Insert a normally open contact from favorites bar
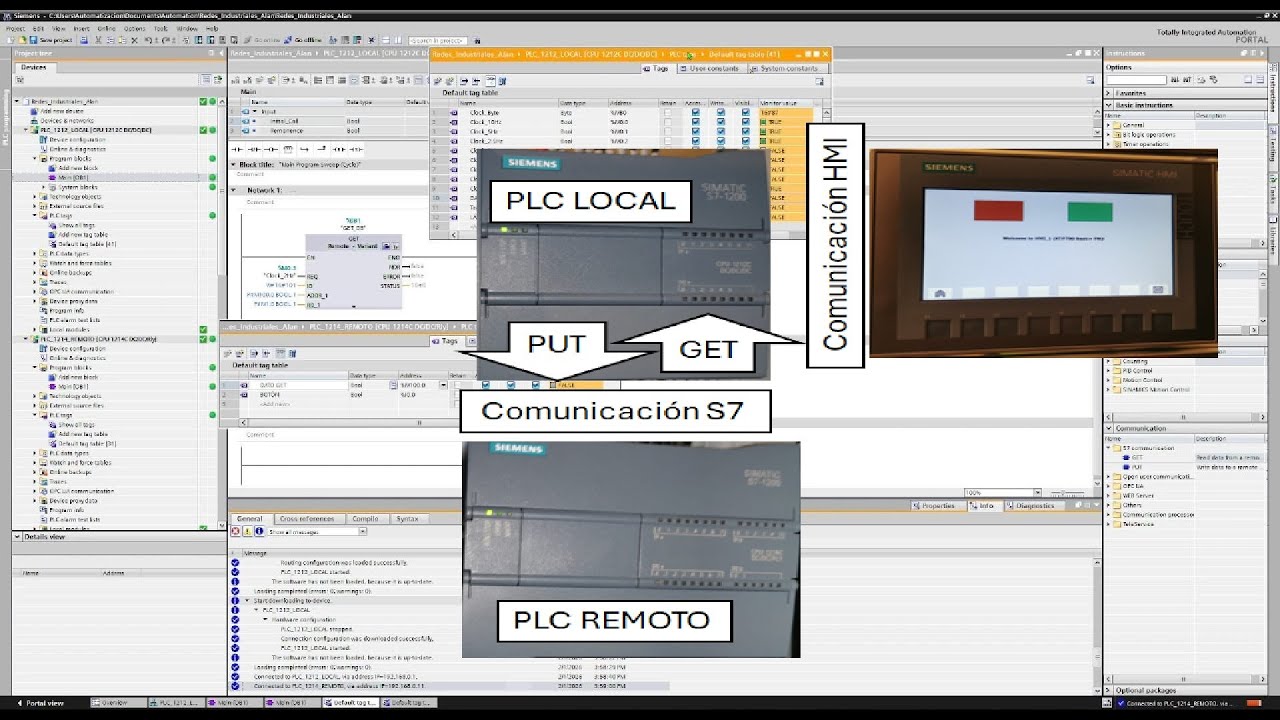This screenshot has width=1280, height=720. click(x=237, y=150)
